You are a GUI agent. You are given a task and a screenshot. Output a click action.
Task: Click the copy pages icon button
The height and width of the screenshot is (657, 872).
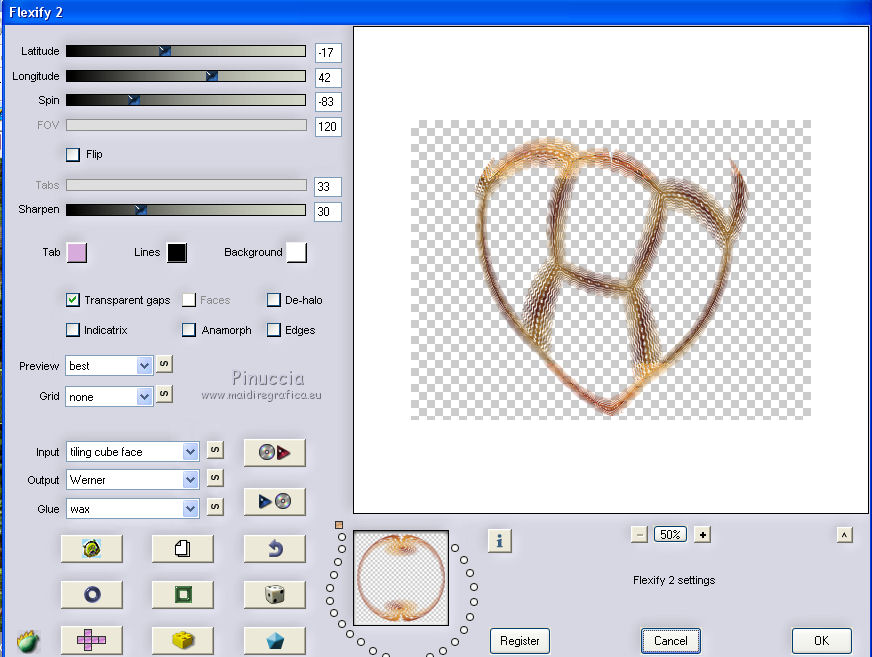coord(182,549)
